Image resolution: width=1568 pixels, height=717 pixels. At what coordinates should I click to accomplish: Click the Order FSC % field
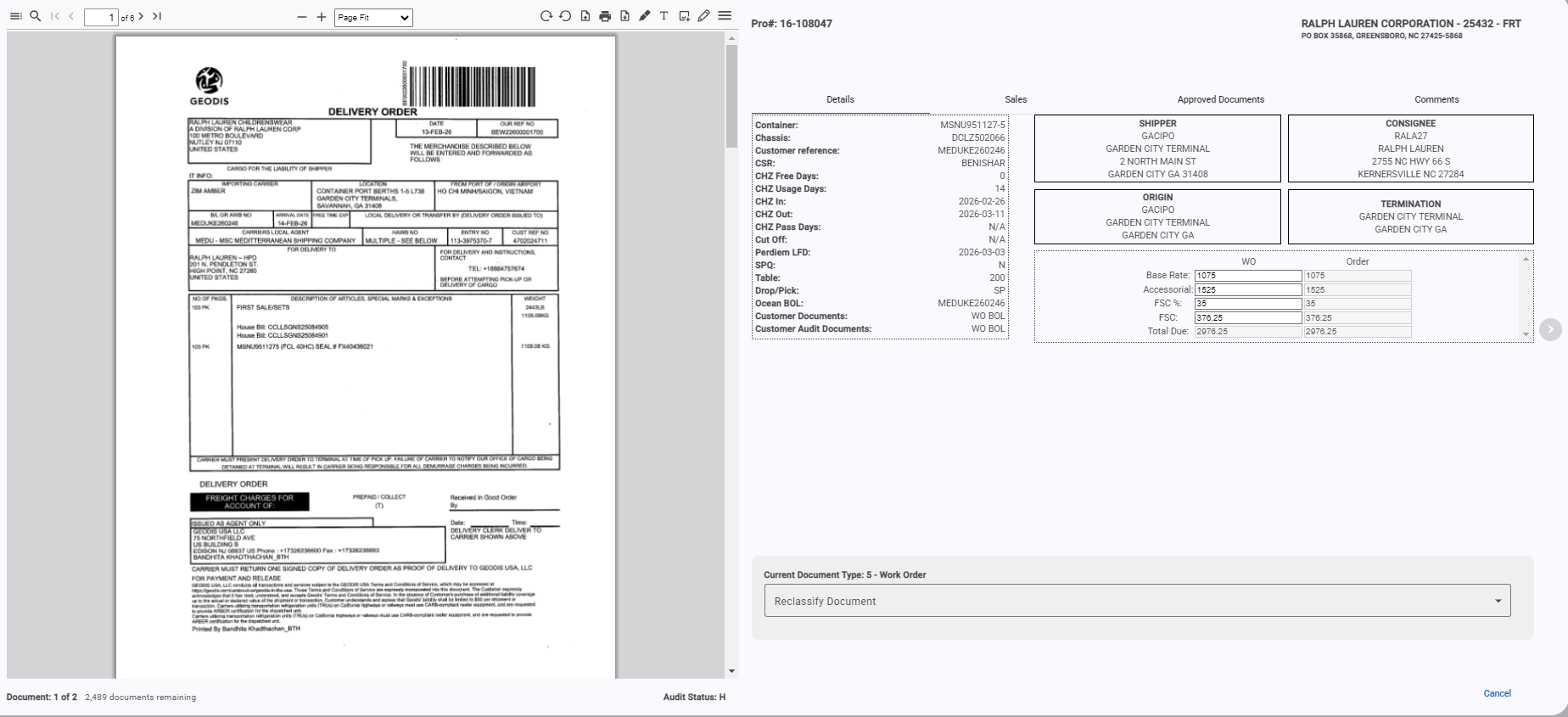(x=1358, y=304)
